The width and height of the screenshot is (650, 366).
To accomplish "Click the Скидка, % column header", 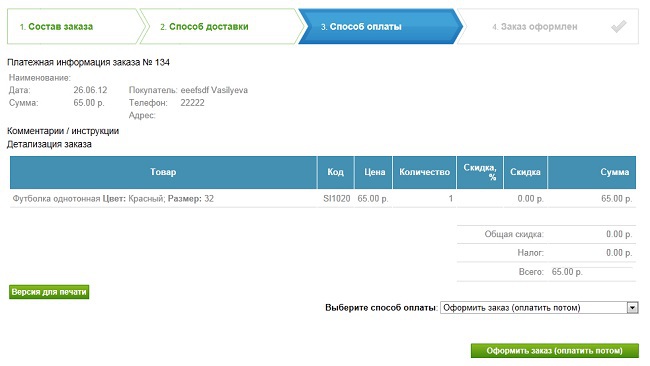I will tap(480, 172).
